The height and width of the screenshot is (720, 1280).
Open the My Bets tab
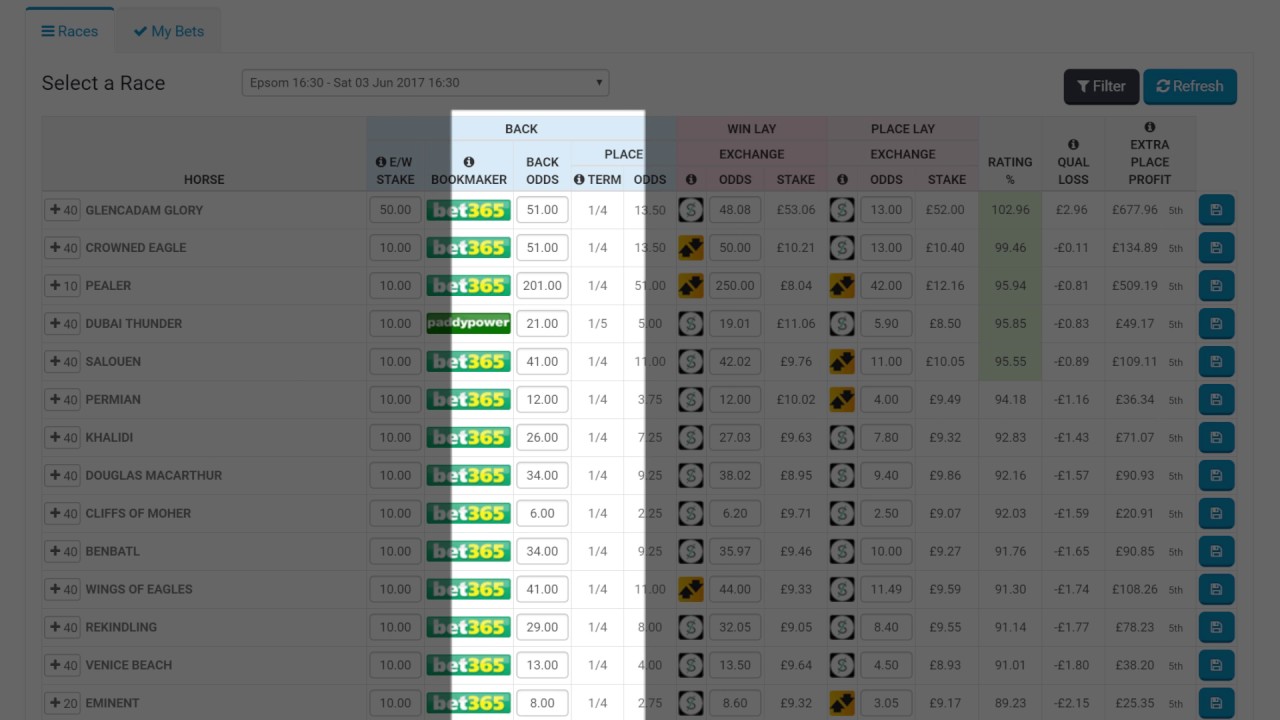click(168, 31)
